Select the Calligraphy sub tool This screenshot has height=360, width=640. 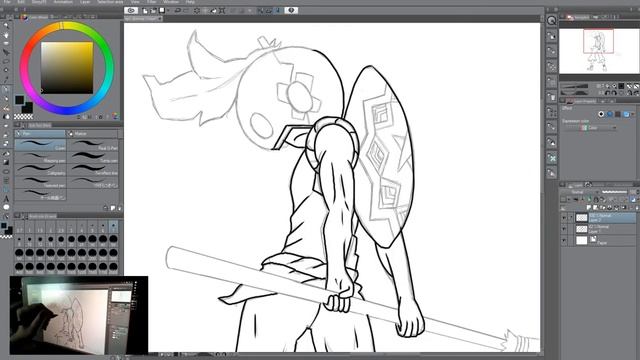[x=40, y=170]
